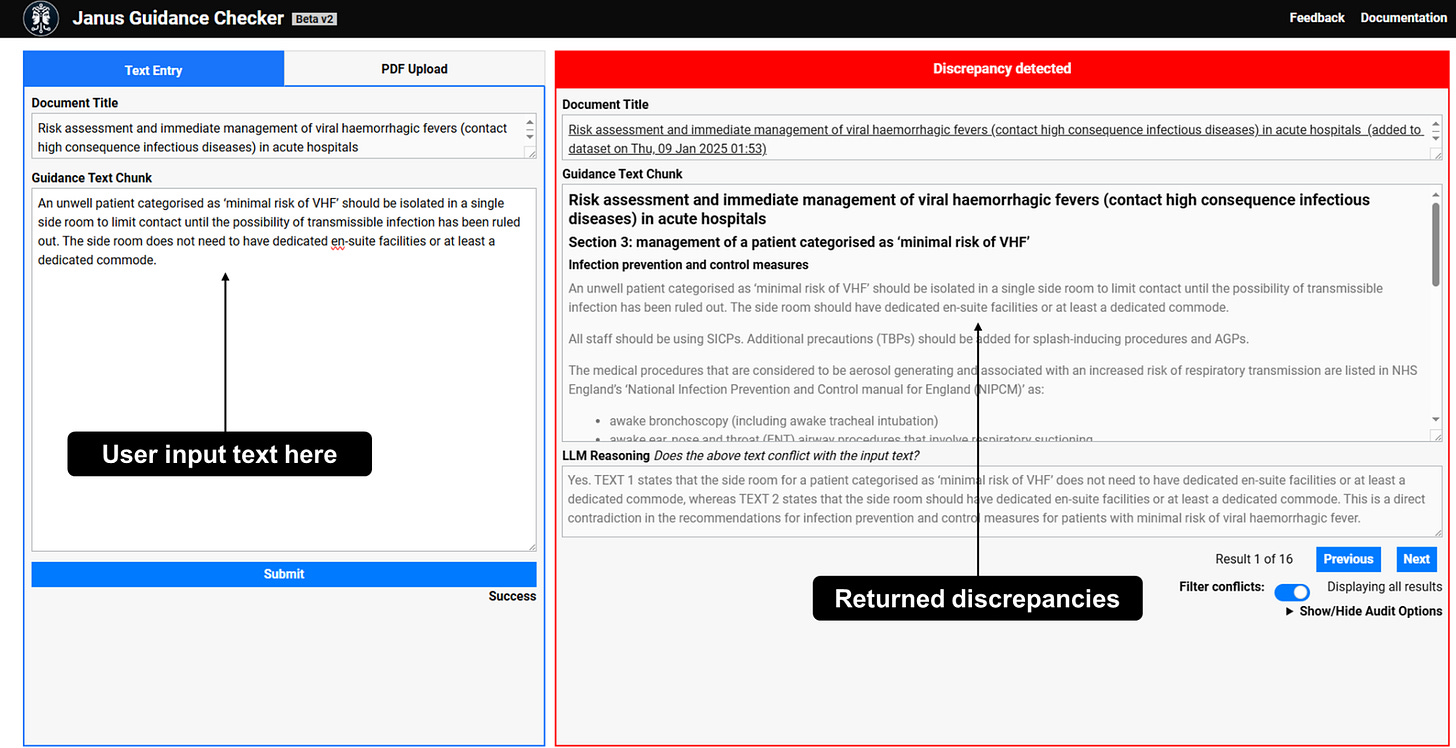Click the 'Discrepancy detected' banner
The image size is (1456, 748).
pos(1002,69)
